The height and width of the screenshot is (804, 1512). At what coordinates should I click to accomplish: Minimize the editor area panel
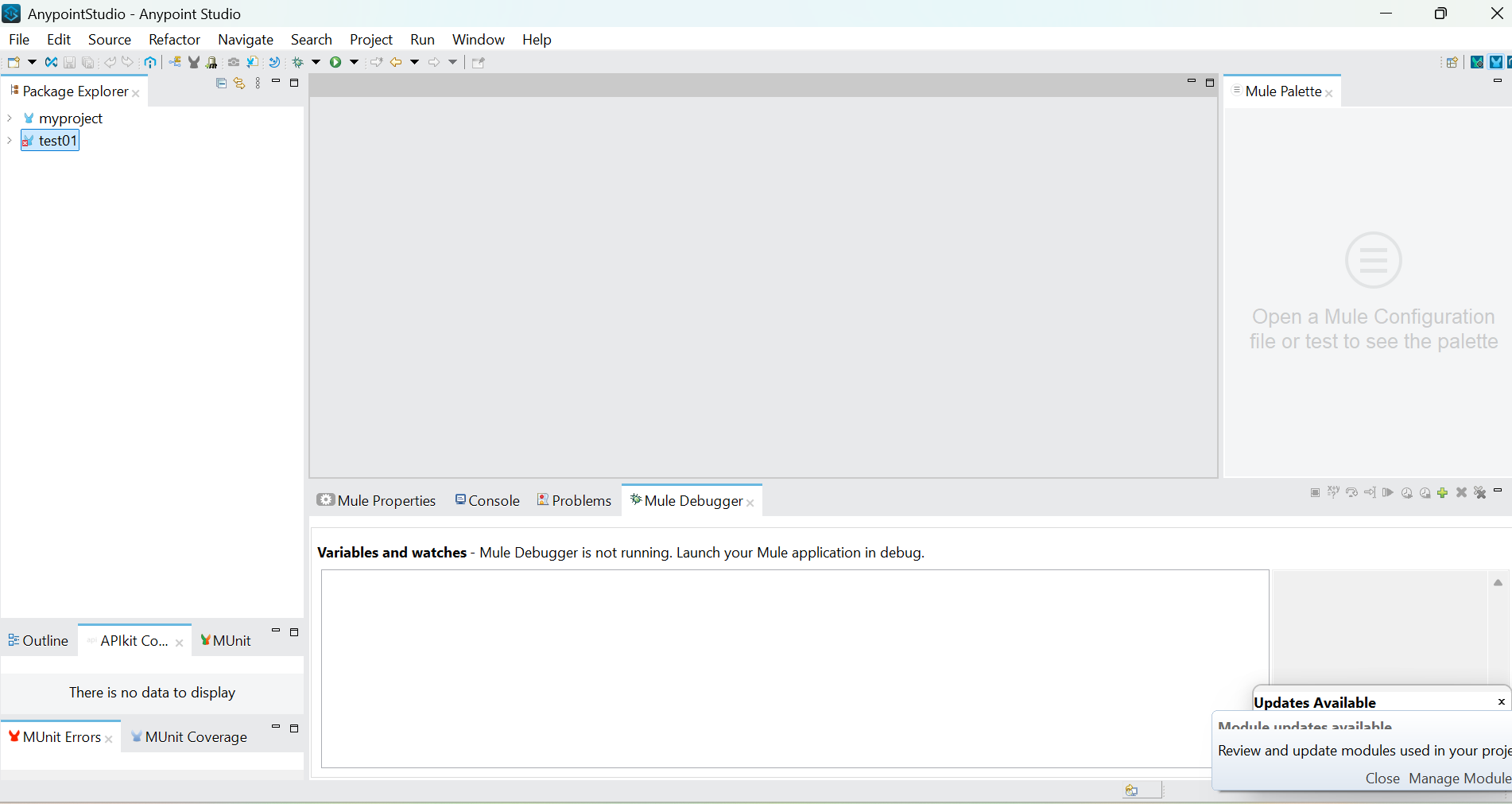click(1191, 82)
